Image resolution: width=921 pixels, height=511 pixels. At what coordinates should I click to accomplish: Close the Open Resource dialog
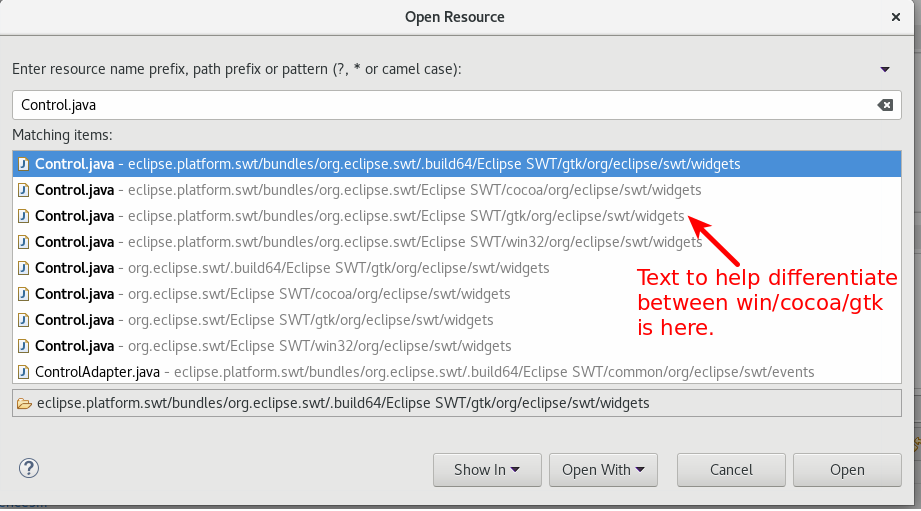coord(896,17)
